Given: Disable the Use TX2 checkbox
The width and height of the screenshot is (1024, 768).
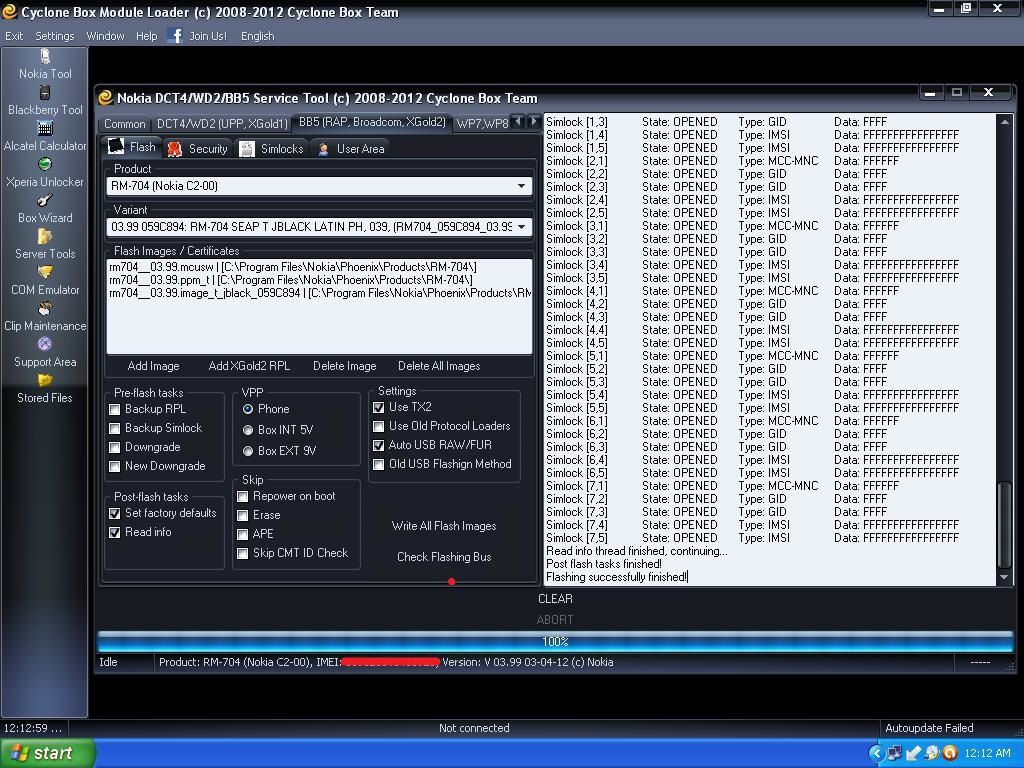Looking at the screenshot, I should pos(379,408).
